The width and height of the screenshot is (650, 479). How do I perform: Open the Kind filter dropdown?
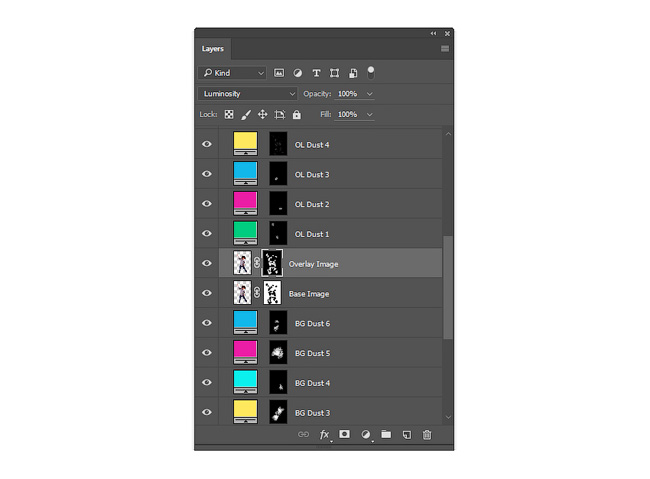coord(232,73)
